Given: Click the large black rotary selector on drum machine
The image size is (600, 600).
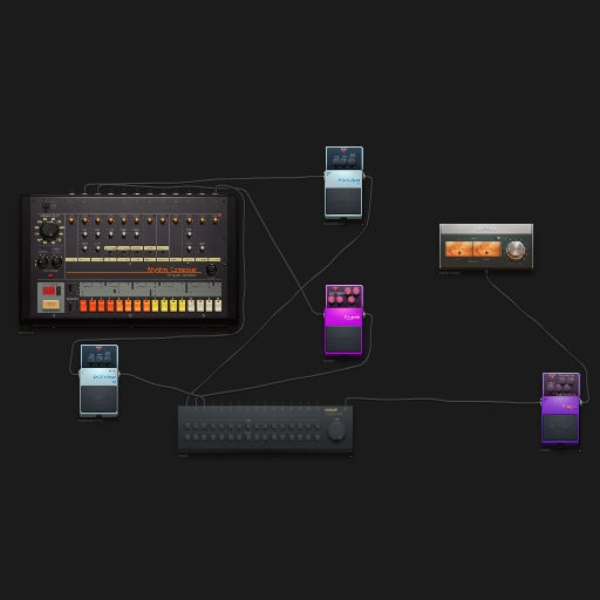Looking at the screenshot, I should click(49, 230).
